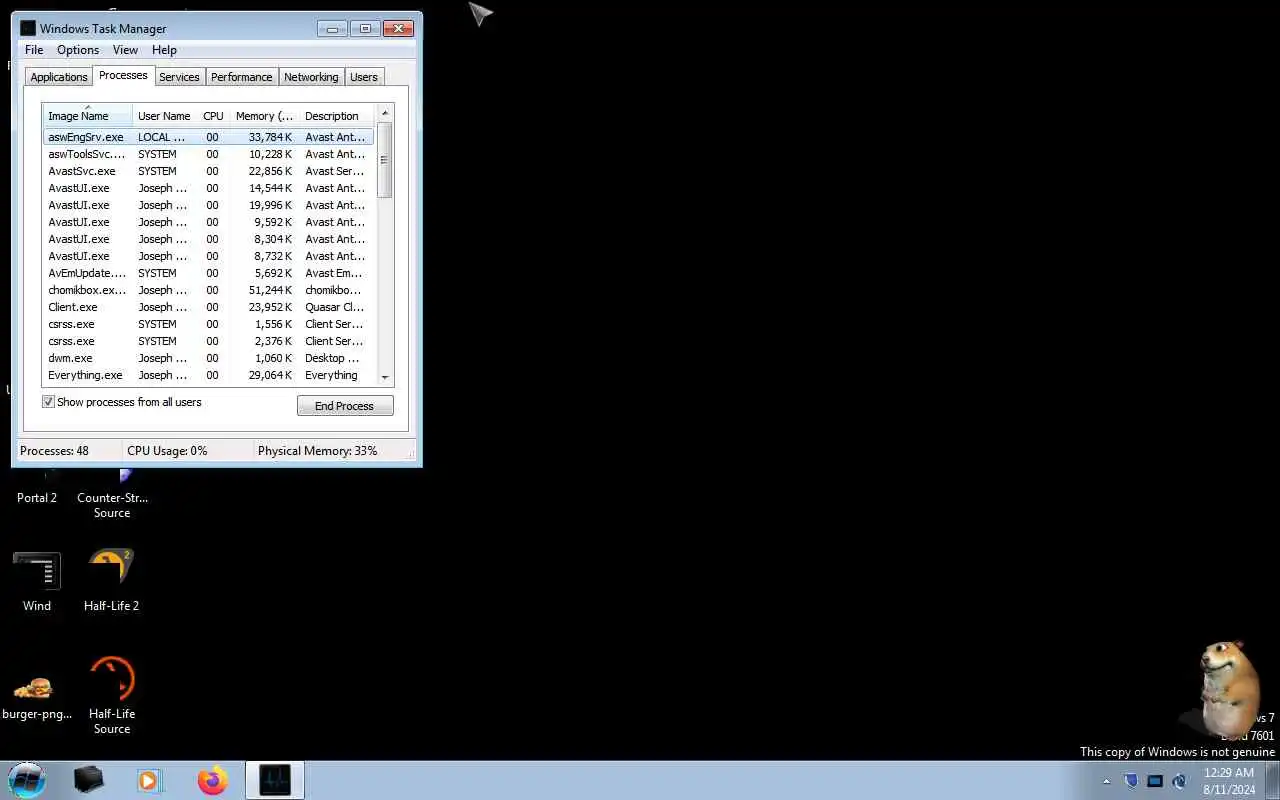The height and width of the screenshot is (800, 1280).
Task: Sort by the CPU column header
Action: [x=213, y=116]
